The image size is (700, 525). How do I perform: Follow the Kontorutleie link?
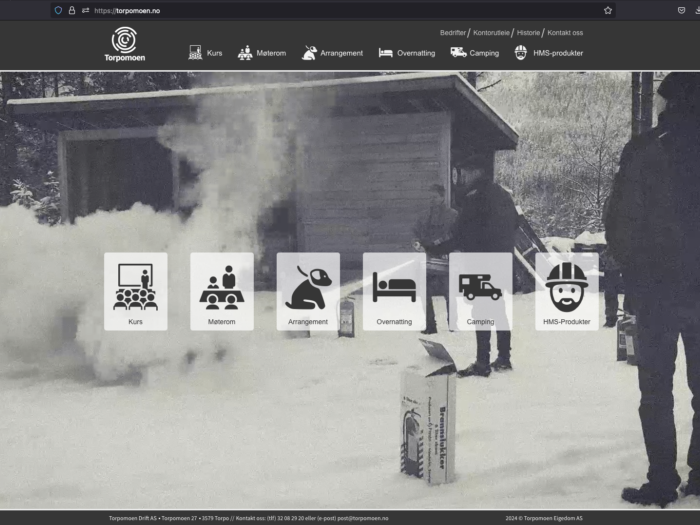pos(491,33)
